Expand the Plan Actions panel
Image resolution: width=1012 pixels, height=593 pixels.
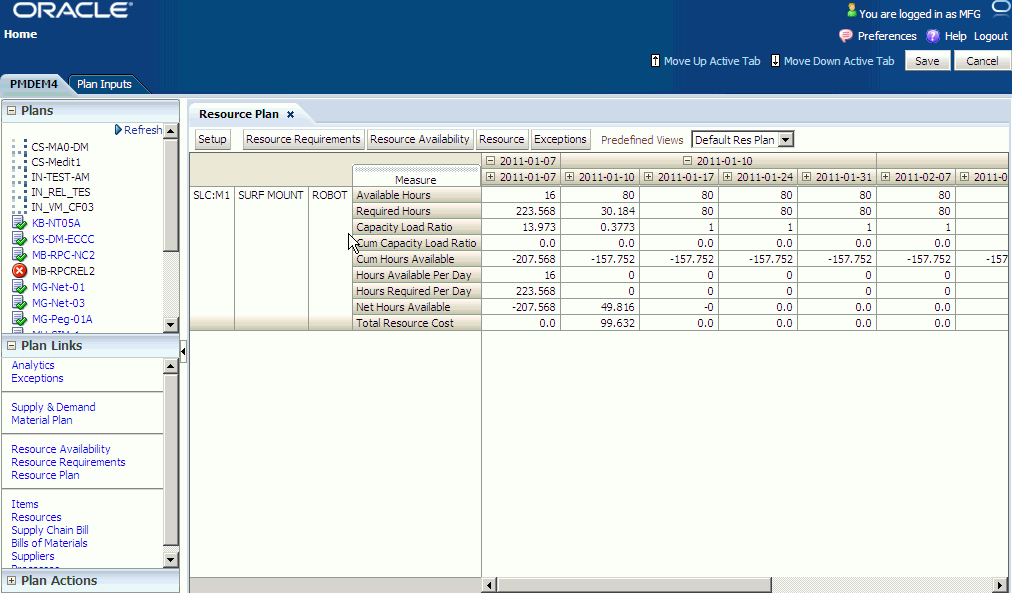11,581
